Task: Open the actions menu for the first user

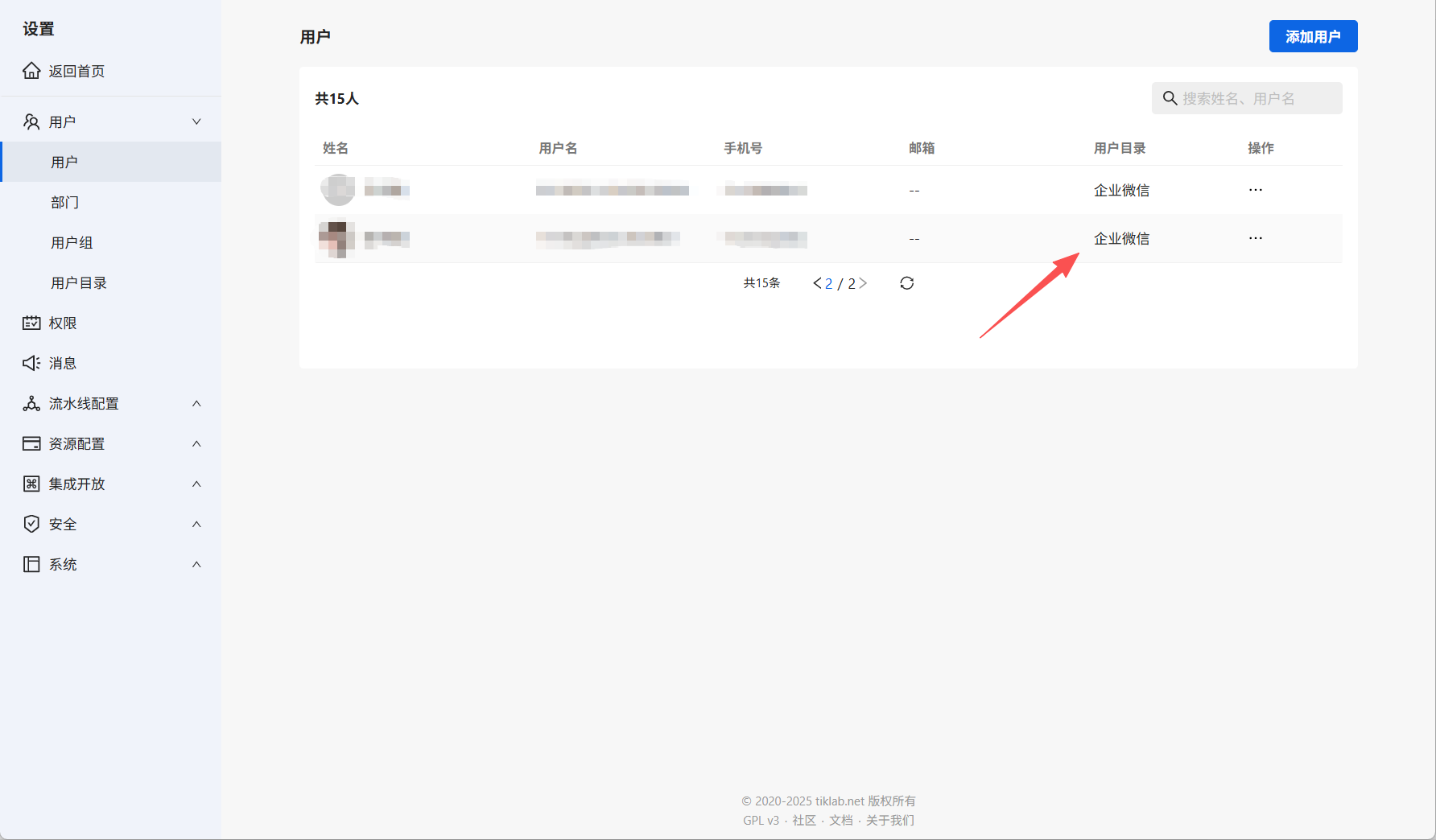Action: tap(1256, 190)
